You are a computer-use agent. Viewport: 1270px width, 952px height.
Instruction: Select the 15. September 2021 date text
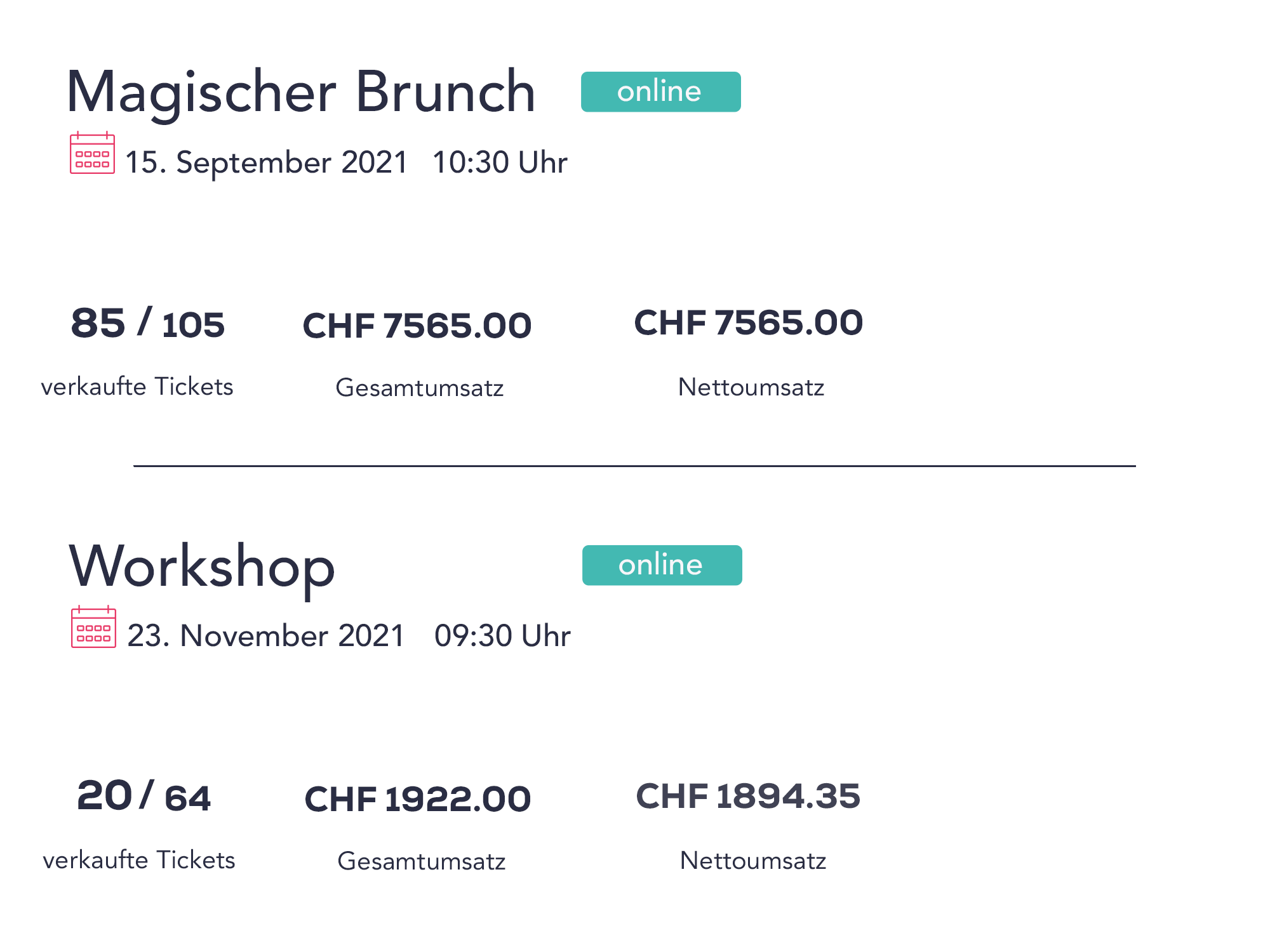click(267, 162)
